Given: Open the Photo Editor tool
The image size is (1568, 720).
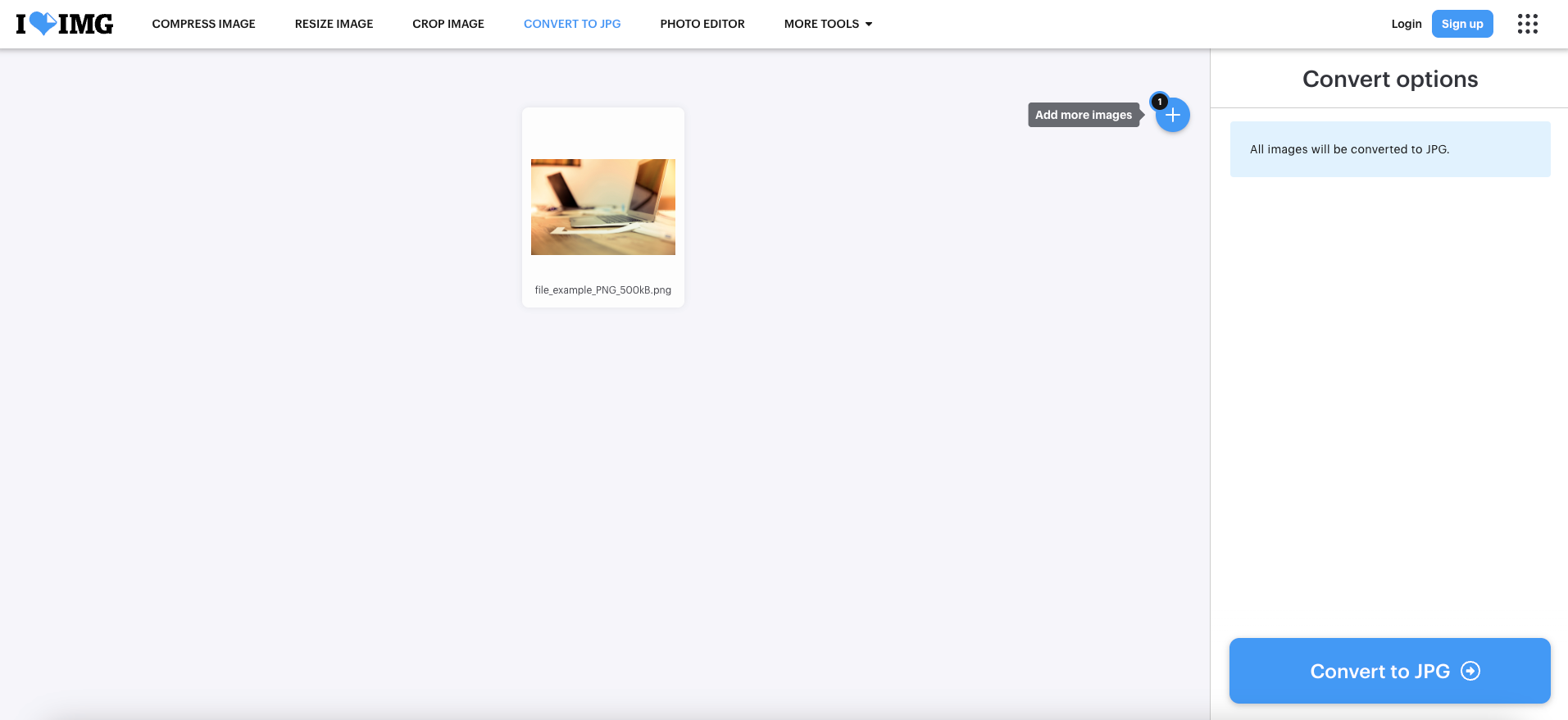Looking at the screenshot, I should [702, 24].
